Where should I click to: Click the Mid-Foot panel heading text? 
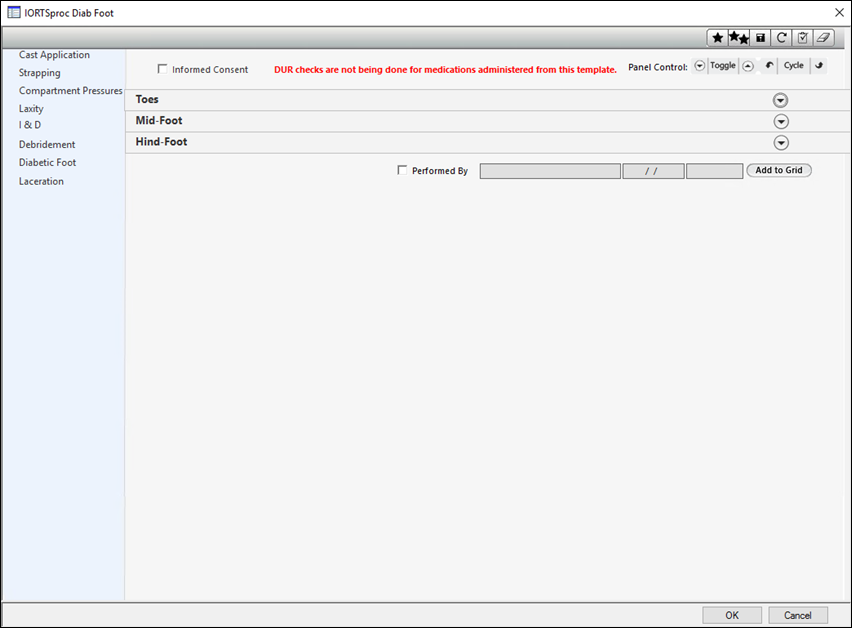pyautogui.click(x=159, y=121)
